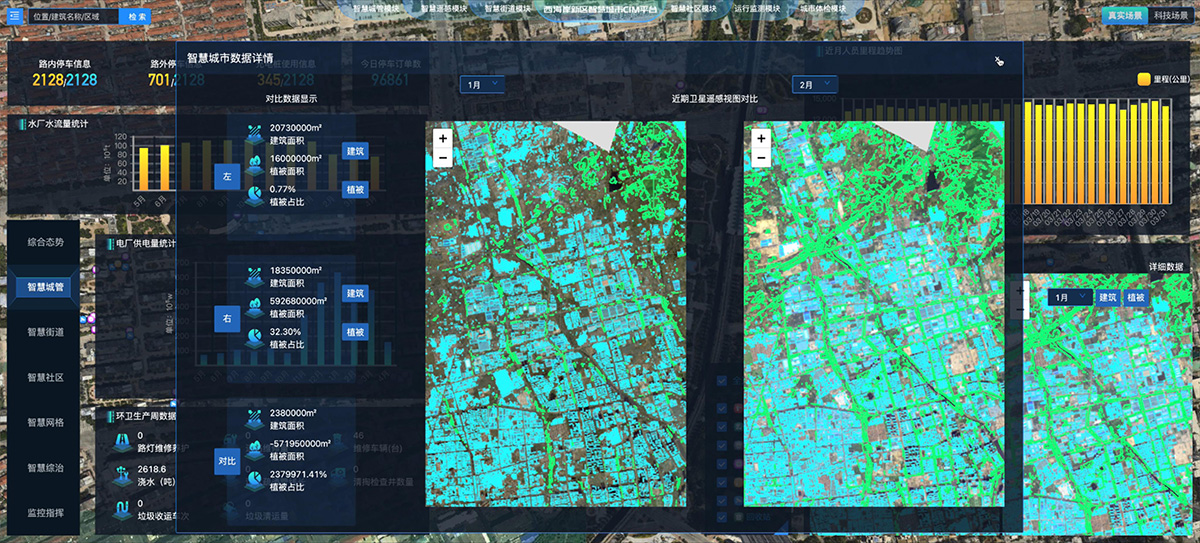Close the 智慧城市数据详情 dialog

pos(997,61)
